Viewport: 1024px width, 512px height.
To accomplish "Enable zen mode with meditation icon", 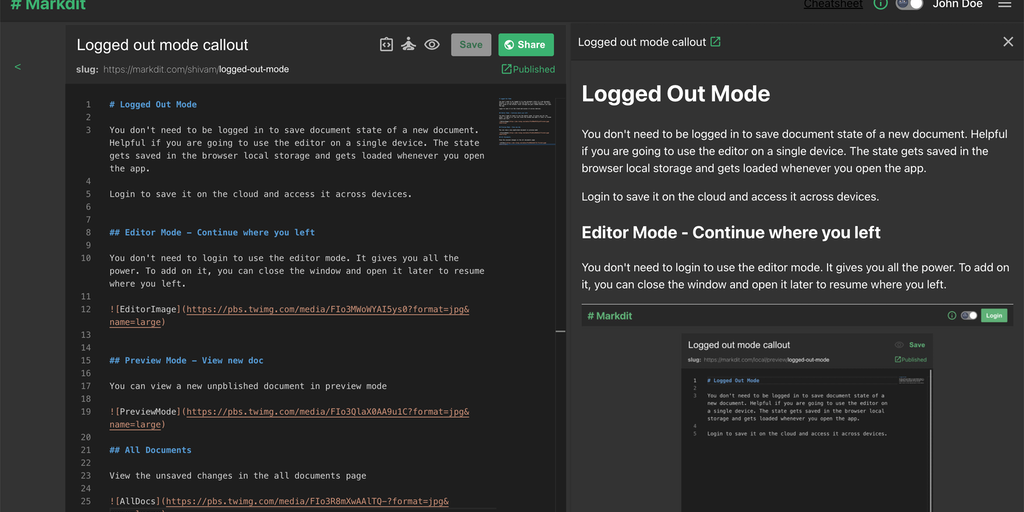I will pyautogui.click(x=409, y=44).
